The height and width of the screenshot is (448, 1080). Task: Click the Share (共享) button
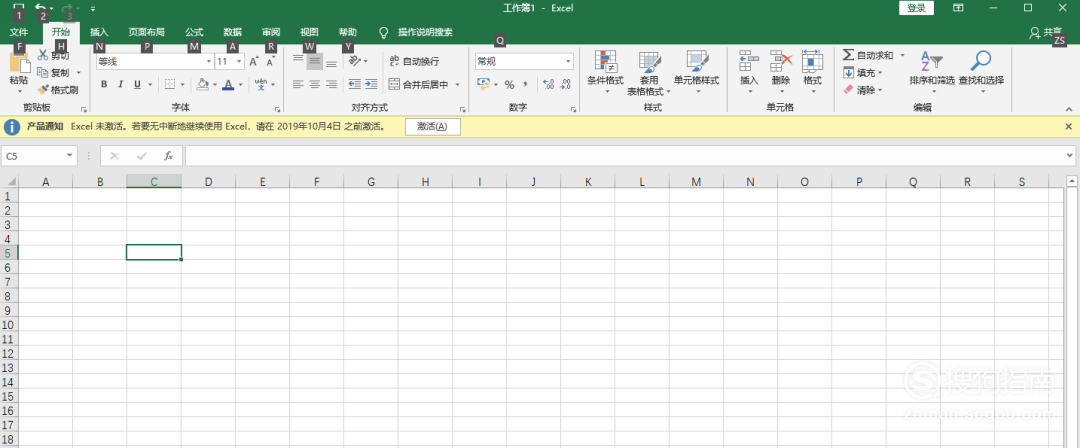click(x=1045, y=32)
